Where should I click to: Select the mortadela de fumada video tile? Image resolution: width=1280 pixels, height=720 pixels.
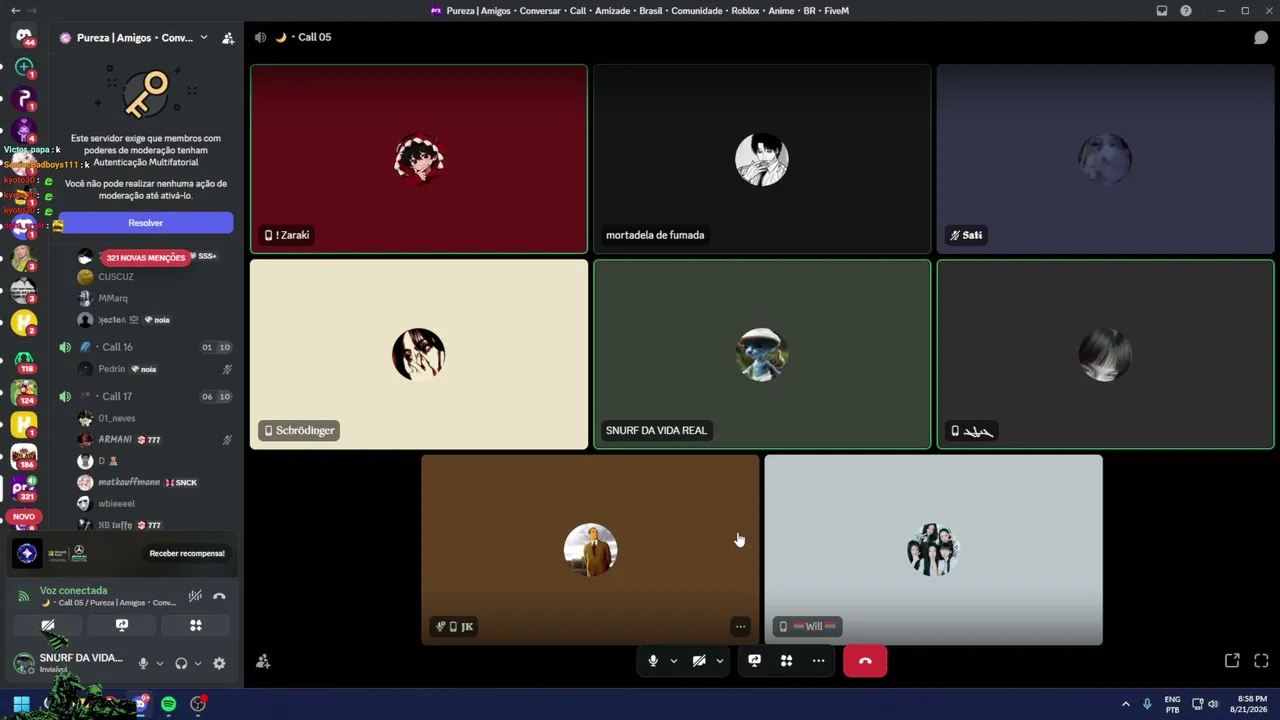coord(762,159)
